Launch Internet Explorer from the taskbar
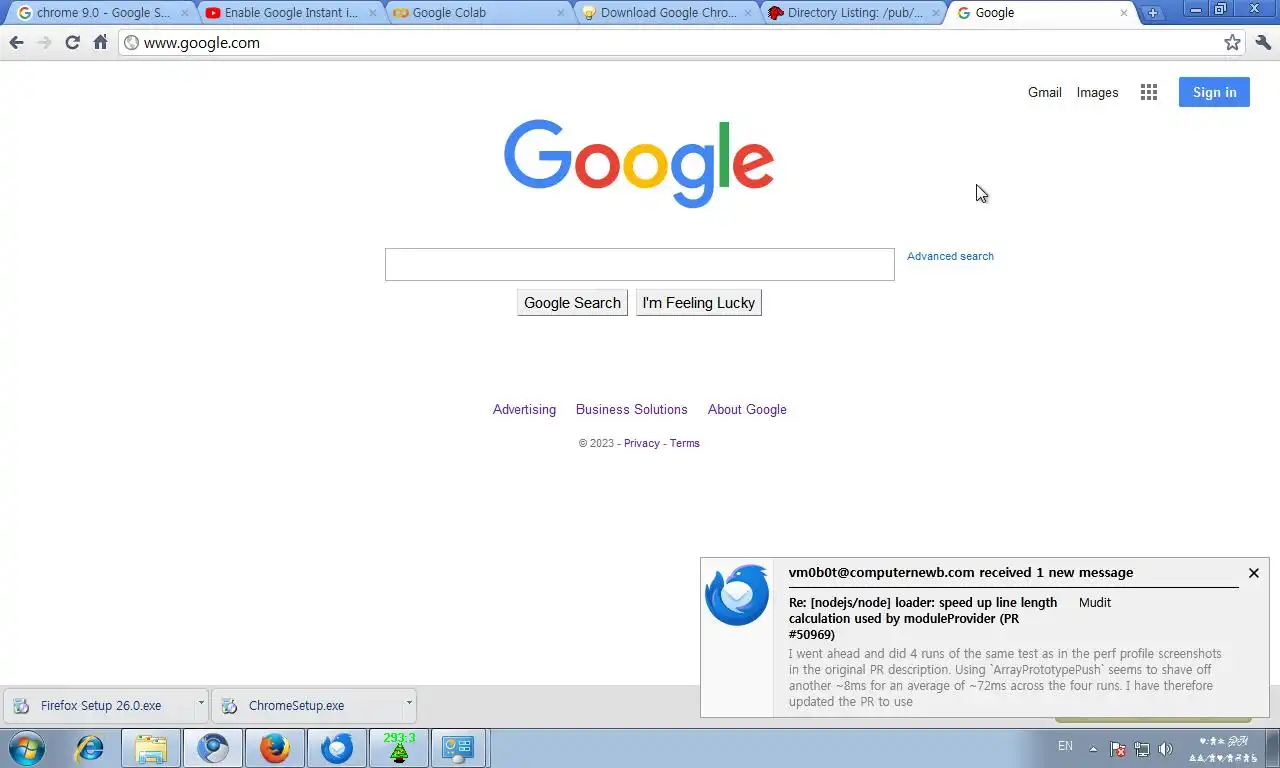Screen dimensions: 1280x768 89,747
